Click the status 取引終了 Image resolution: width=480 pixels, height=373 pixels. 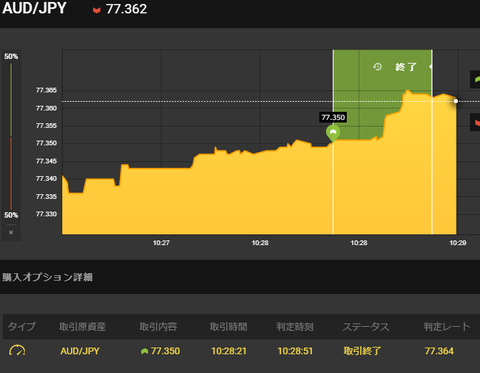(362, 351)
